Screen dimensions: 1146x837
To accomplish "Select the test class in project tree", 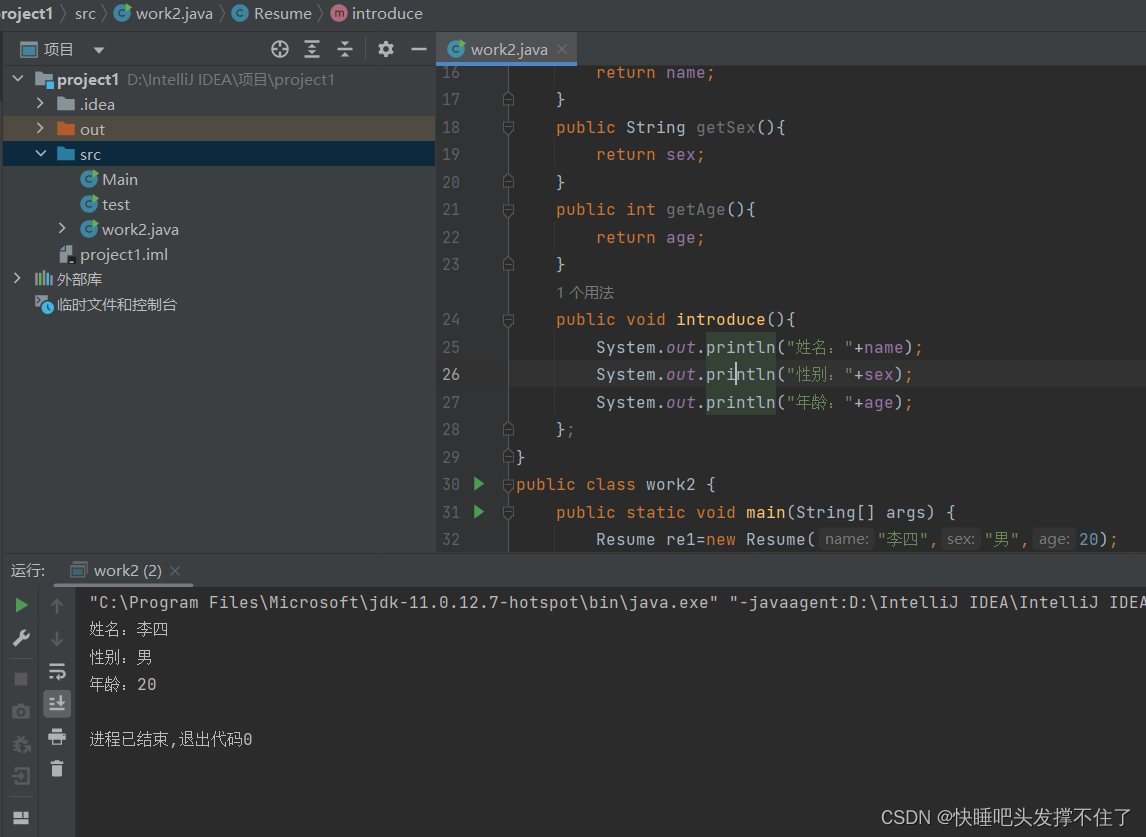I will [105, 204].
